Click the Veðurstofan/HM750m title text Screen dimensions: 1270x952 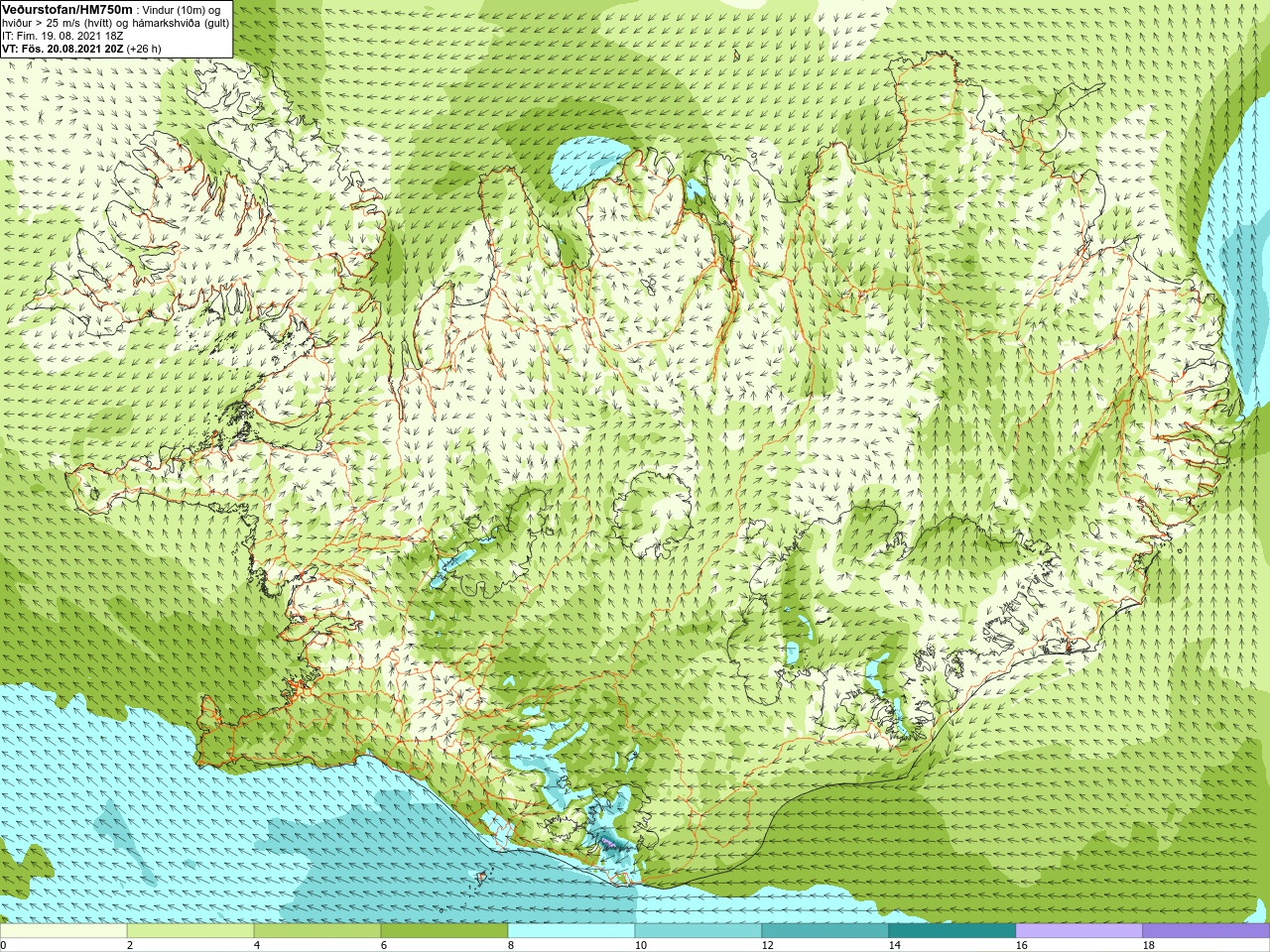[x=67, y=9]
